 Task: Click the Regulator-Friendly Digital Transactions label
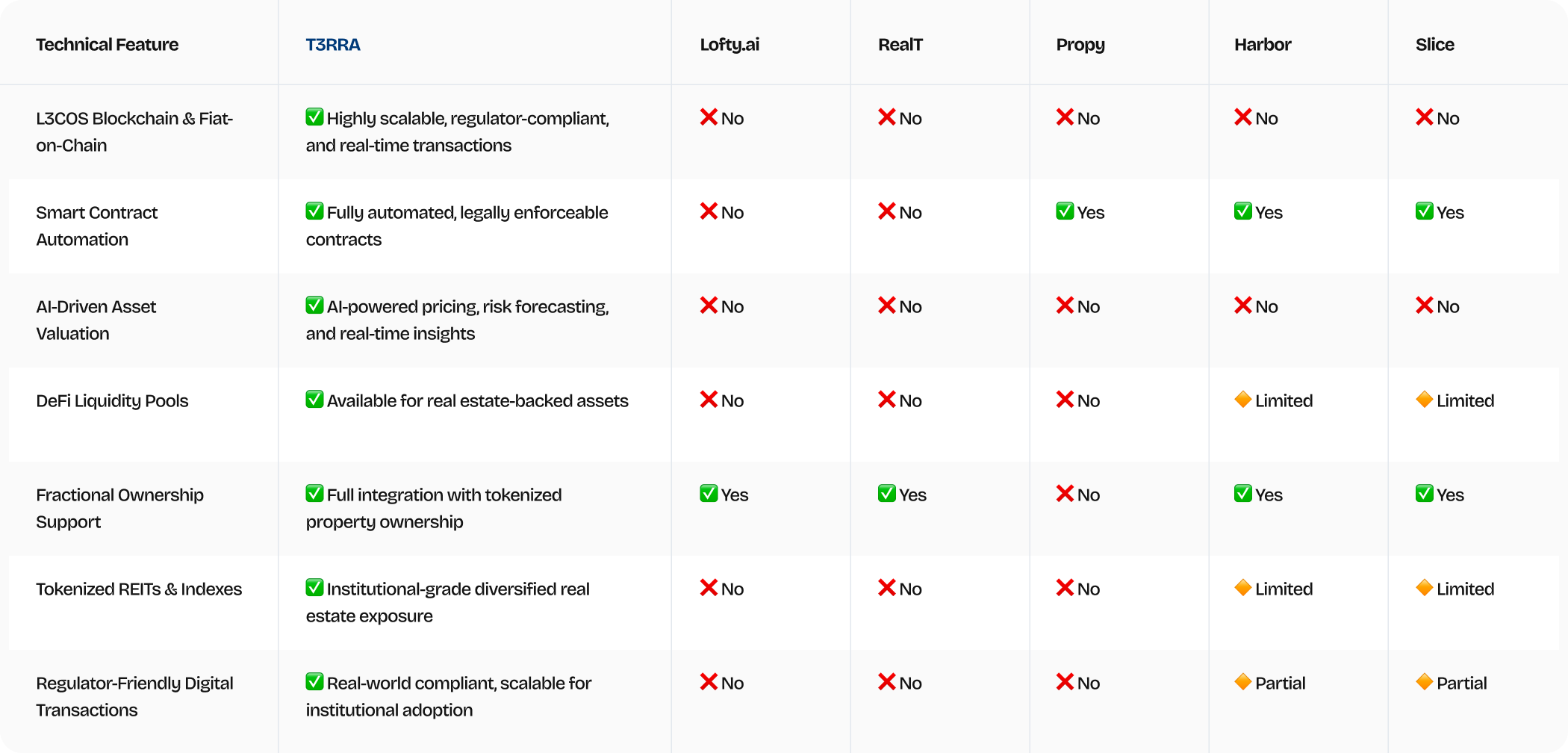click(134, 696)
